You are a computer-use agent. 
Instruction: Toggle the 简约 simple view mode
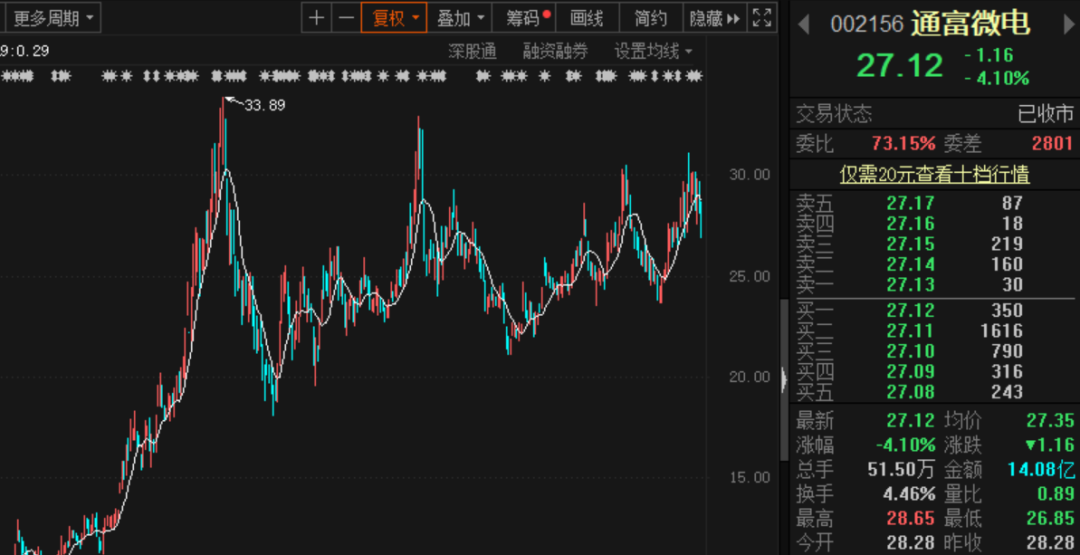pyautogui.click(x=651, y=18)
